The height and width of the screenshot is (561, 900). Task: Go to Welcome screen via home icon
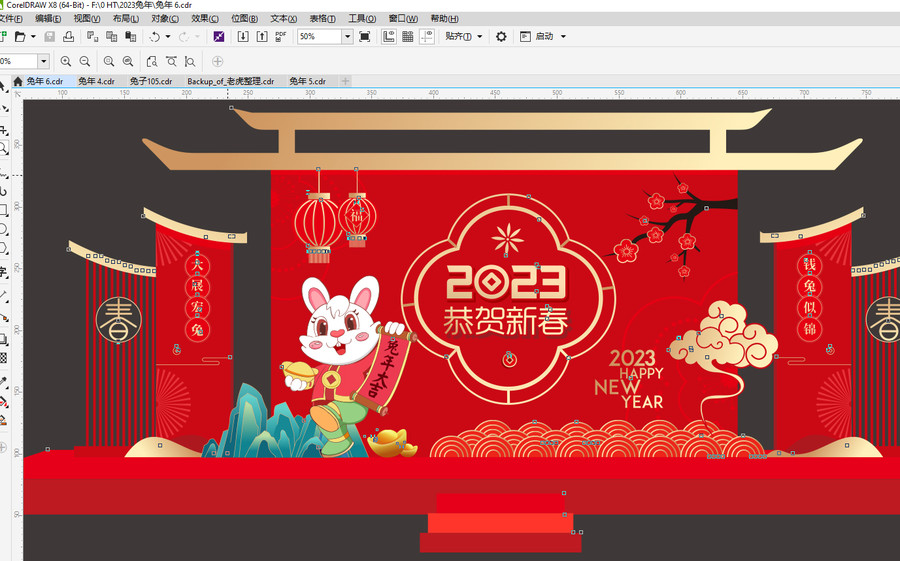pyautogui.click(x=18, y=82)
